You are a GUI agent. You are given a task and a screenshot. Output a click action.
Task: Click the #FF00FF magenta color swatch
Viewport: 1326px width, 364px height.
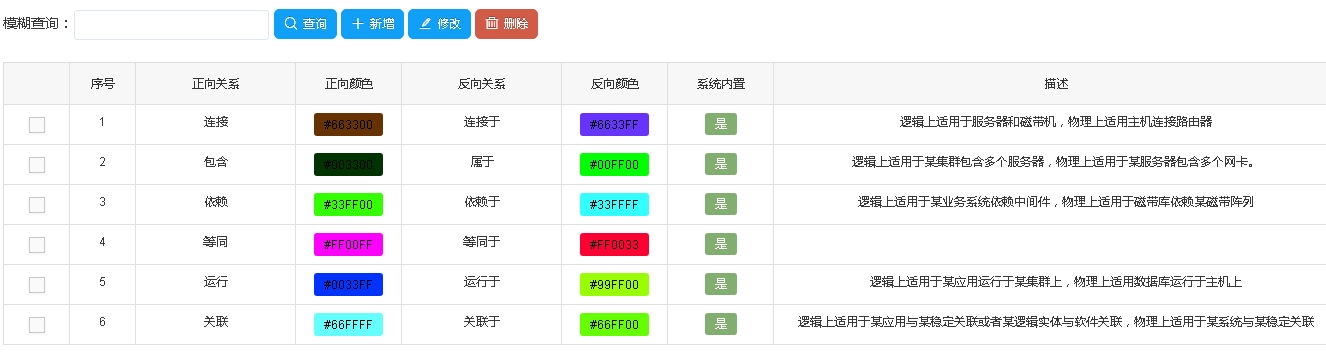coord(349,245)
